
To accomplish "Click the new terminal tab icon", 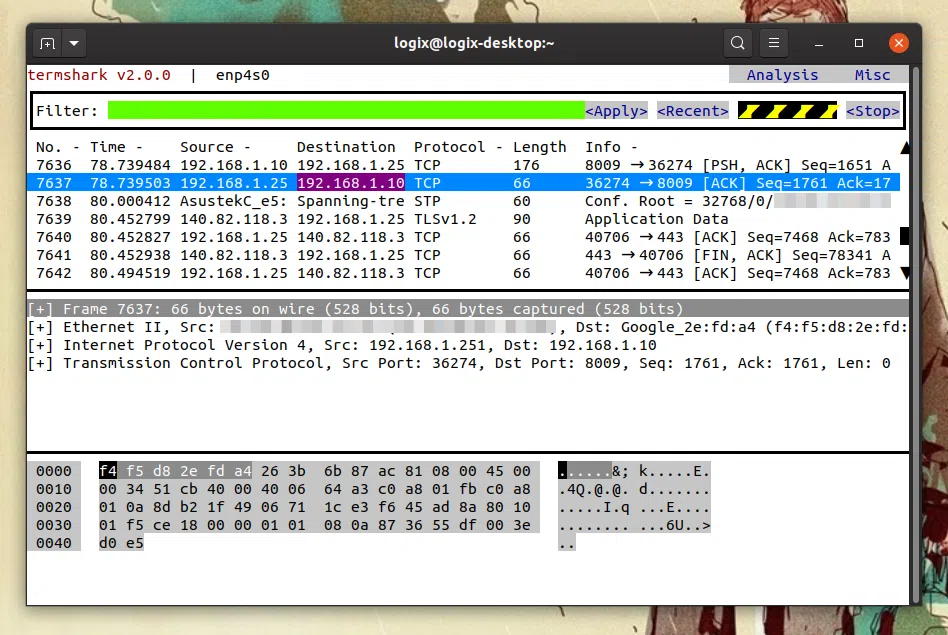I will pos(47,44).
